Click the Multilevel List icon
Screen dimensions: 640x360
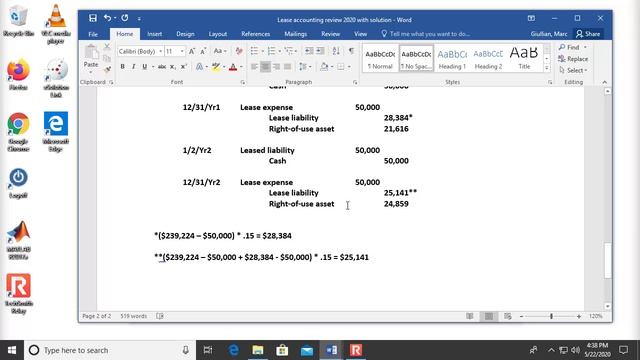[289, 51]
